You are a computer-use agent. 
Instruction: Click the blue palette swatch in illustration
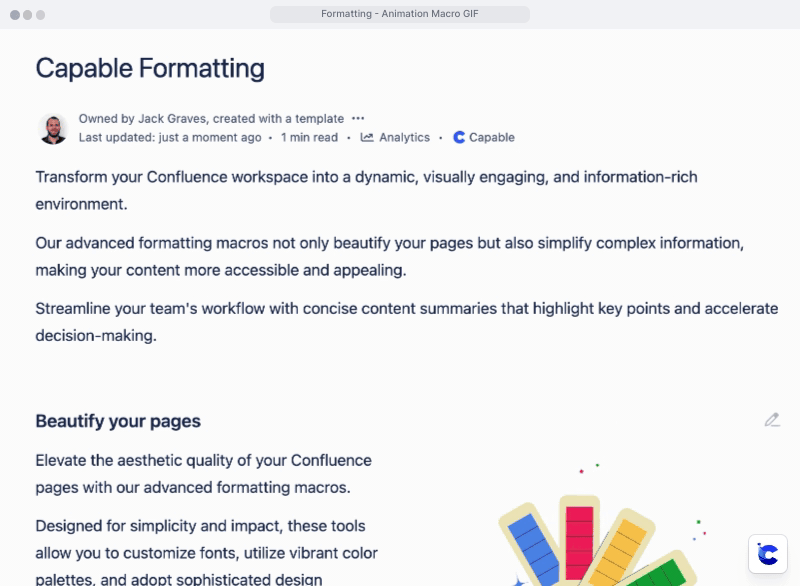(526, 548)
